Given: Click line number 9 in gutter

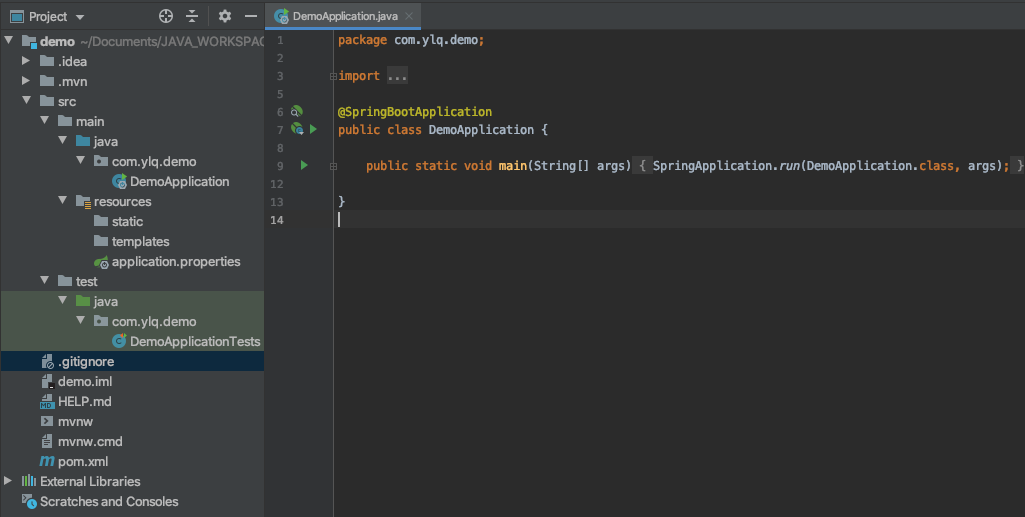Looking at the screenshot, I should (x=280, y=166).
